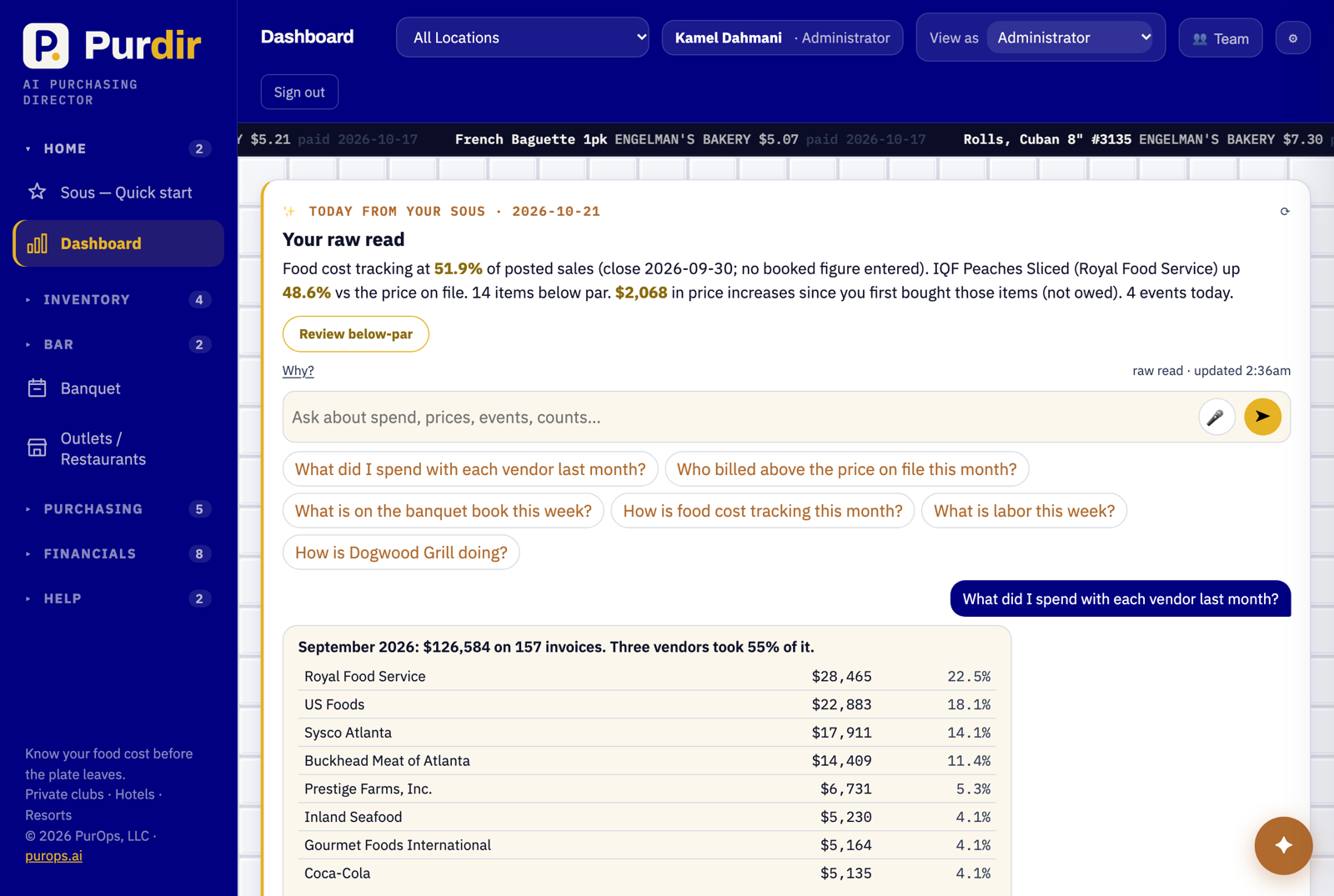The height and width of the screenshot is (896, 1334).
Task: Click the microphone voice input icon
Action: pos(1216,417)
